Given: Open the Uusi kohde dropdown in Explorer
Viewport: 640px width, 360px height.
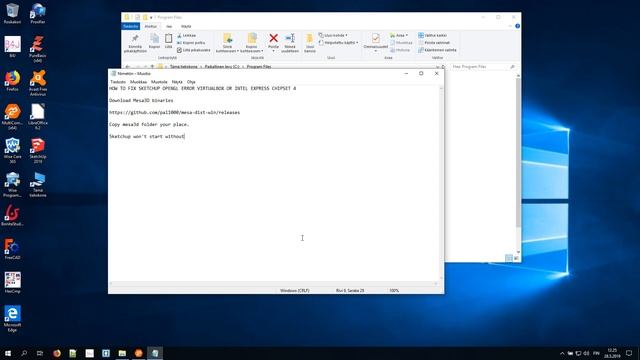Looking at the screenshot, I should tap(333, 36).
